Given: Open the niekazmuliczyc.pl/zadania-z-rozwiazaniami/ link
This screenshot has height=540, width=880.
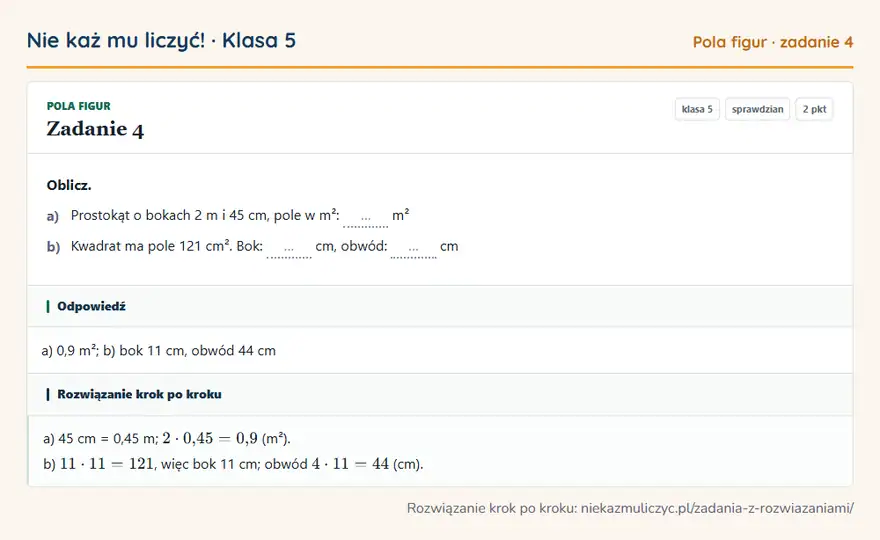Looking at the screenshot, I should click(717, 509).
